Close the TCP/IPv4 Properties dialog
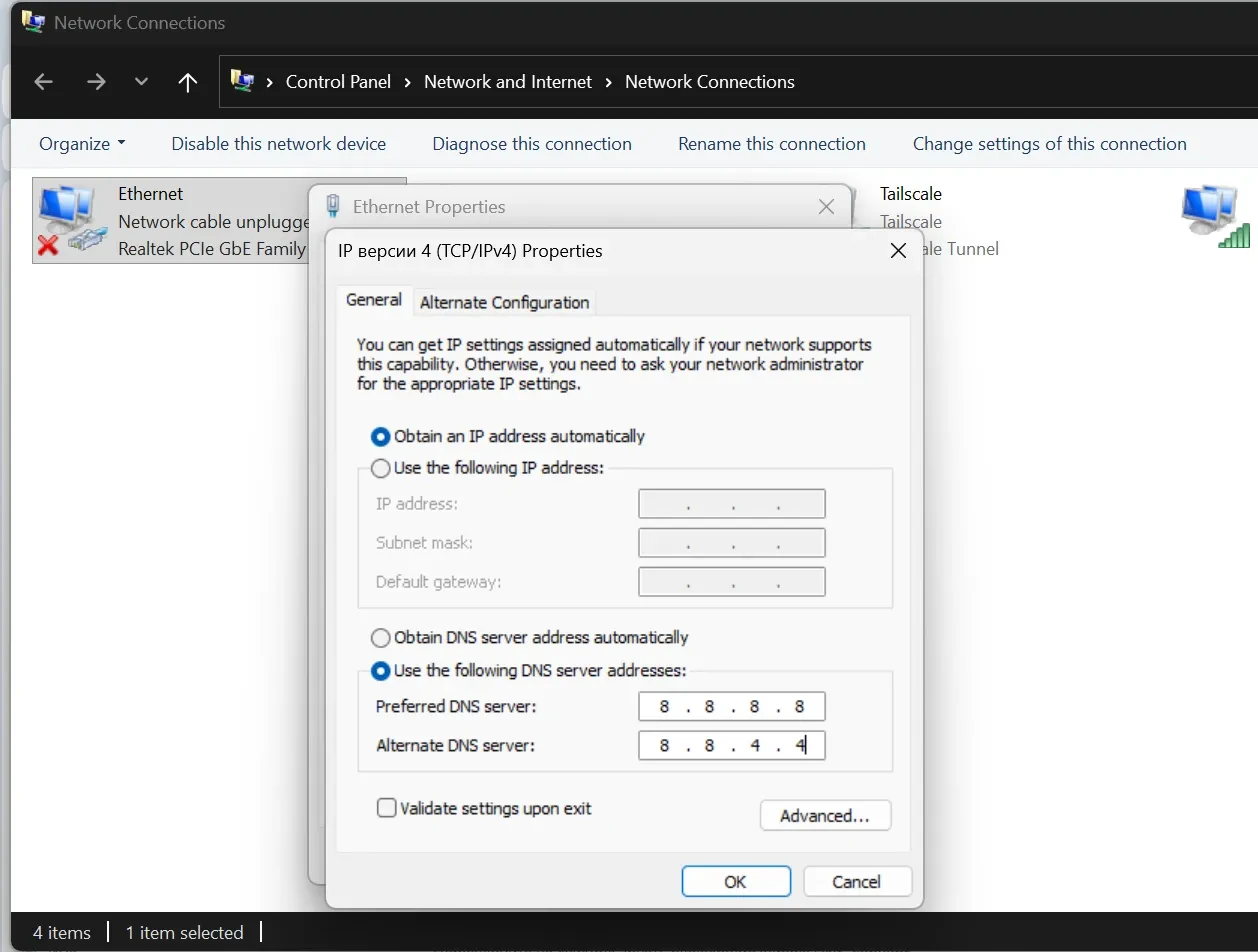The height and width of the screenshot is (952, 1258). pyautogui.click(x=898, y=251)
